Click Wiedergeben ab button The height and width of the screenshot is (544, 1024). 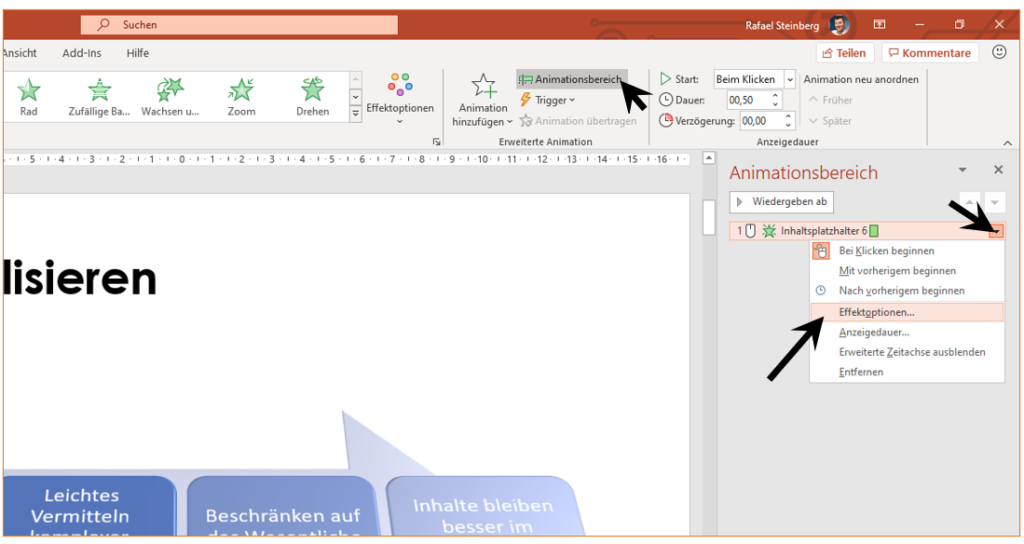click(782, 202)
